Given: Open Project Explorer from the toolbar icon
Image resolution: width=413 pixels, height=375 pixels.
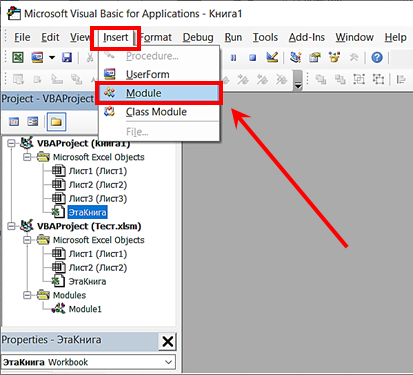Looking at the screenshot, I should [295, 57].
